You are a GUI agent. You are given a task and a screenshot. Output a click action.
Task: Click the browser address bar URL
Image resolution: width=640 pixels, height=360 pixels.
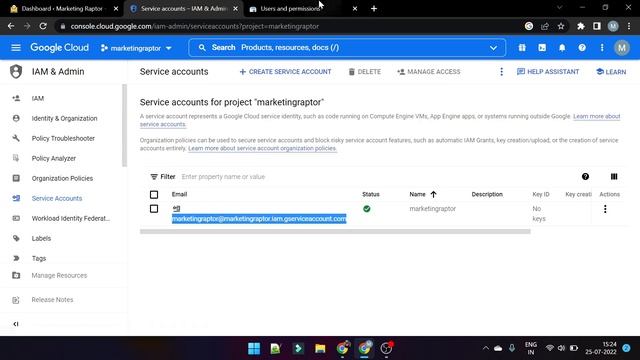click(x=195, y=26)
